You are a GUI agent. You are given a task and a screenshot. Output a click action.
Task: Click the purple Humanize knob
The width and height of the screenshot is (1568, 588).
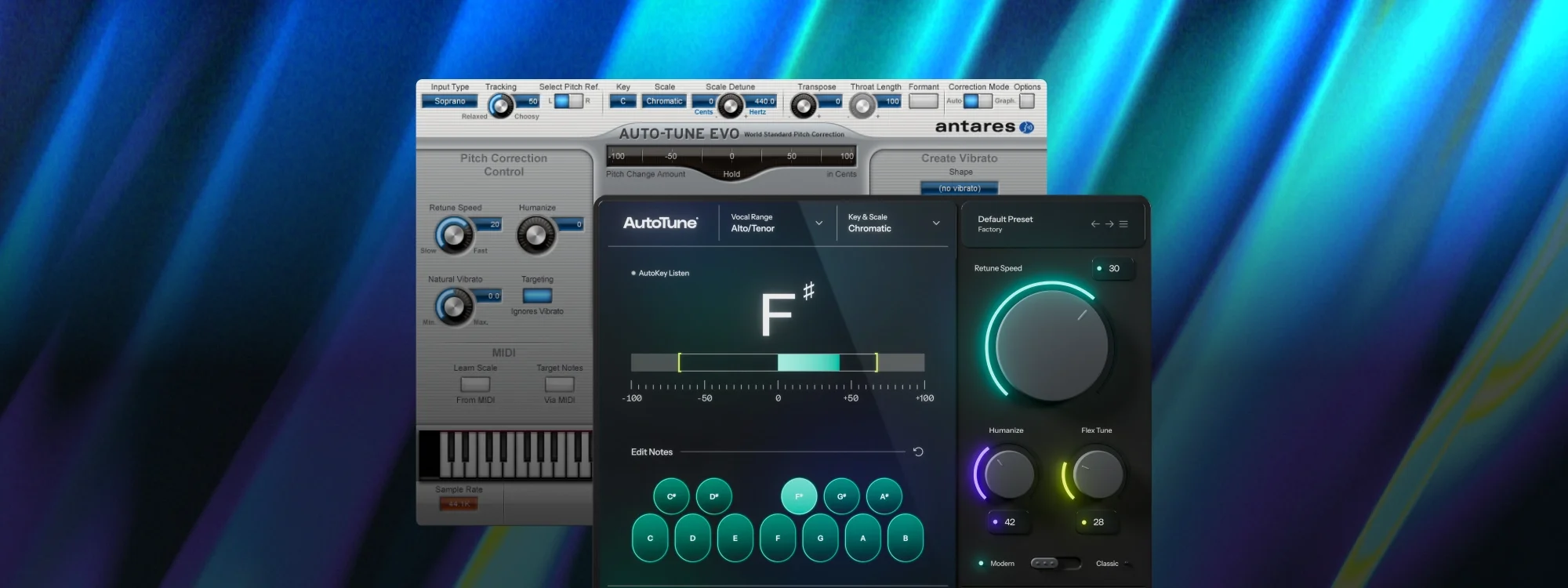tap(1009, 473)
